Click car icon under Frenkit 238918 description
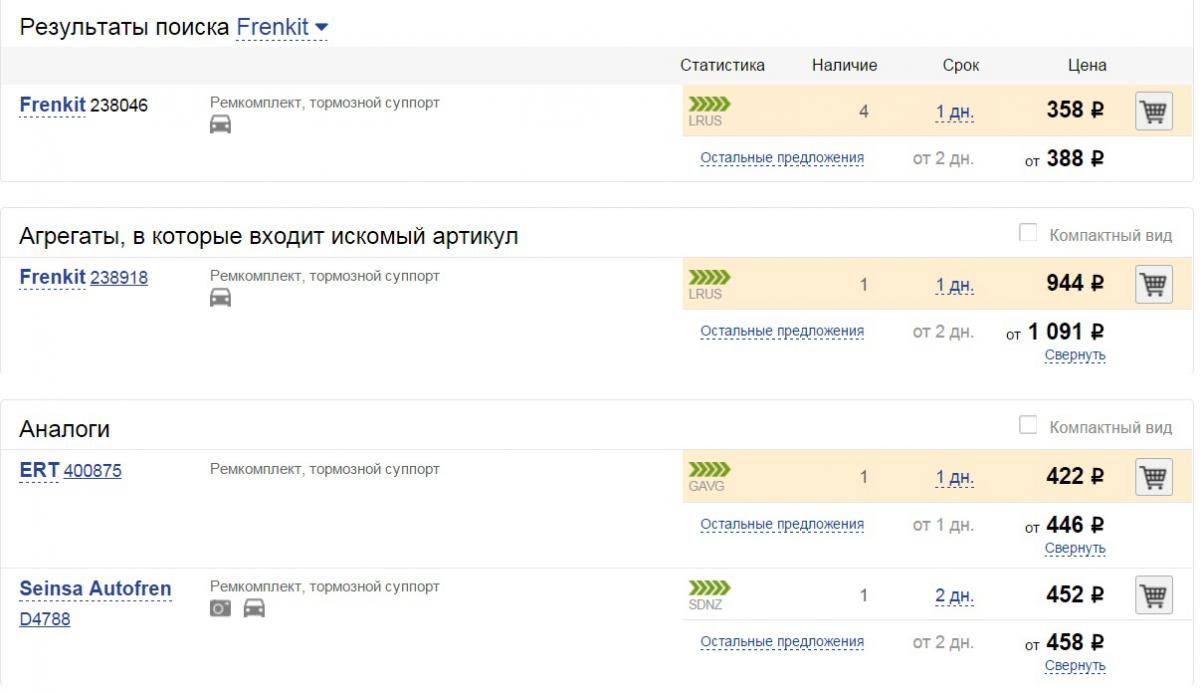The width and height of the screenshot is (1200, 692). point(220,298)
